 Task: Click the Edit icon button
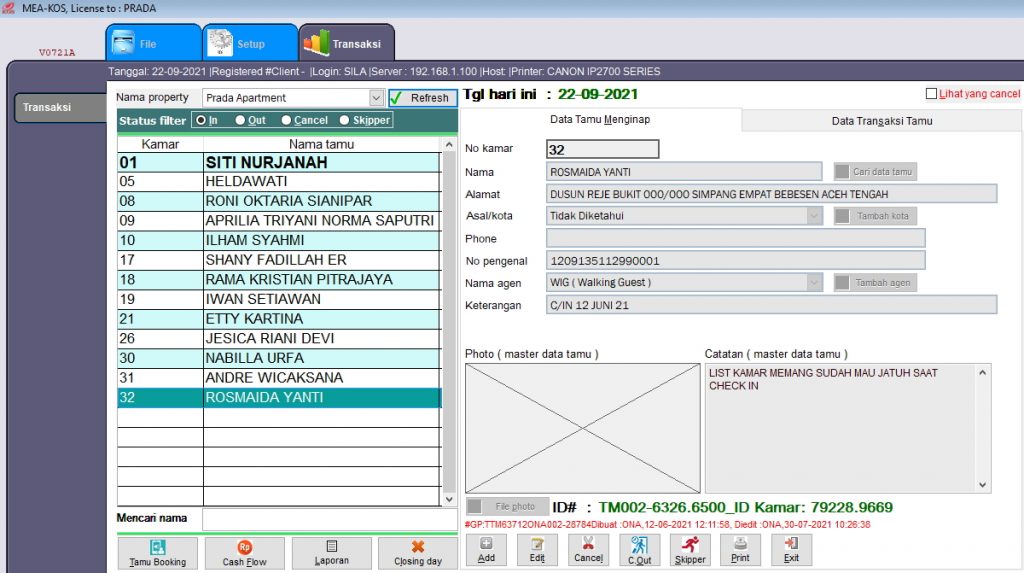pos(537,549)
